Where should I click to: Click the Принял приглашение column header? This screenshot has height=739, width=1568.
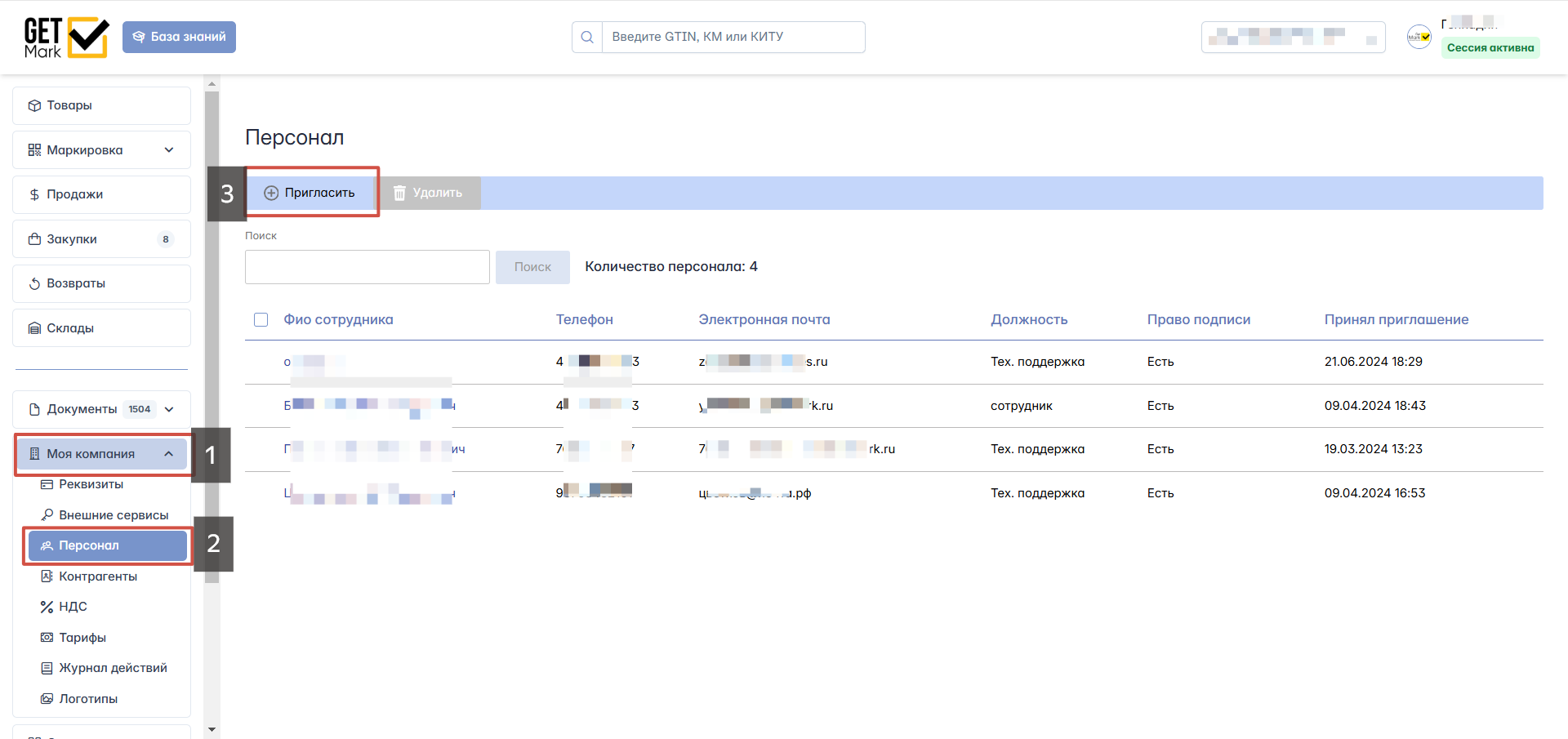[1396, 319]
